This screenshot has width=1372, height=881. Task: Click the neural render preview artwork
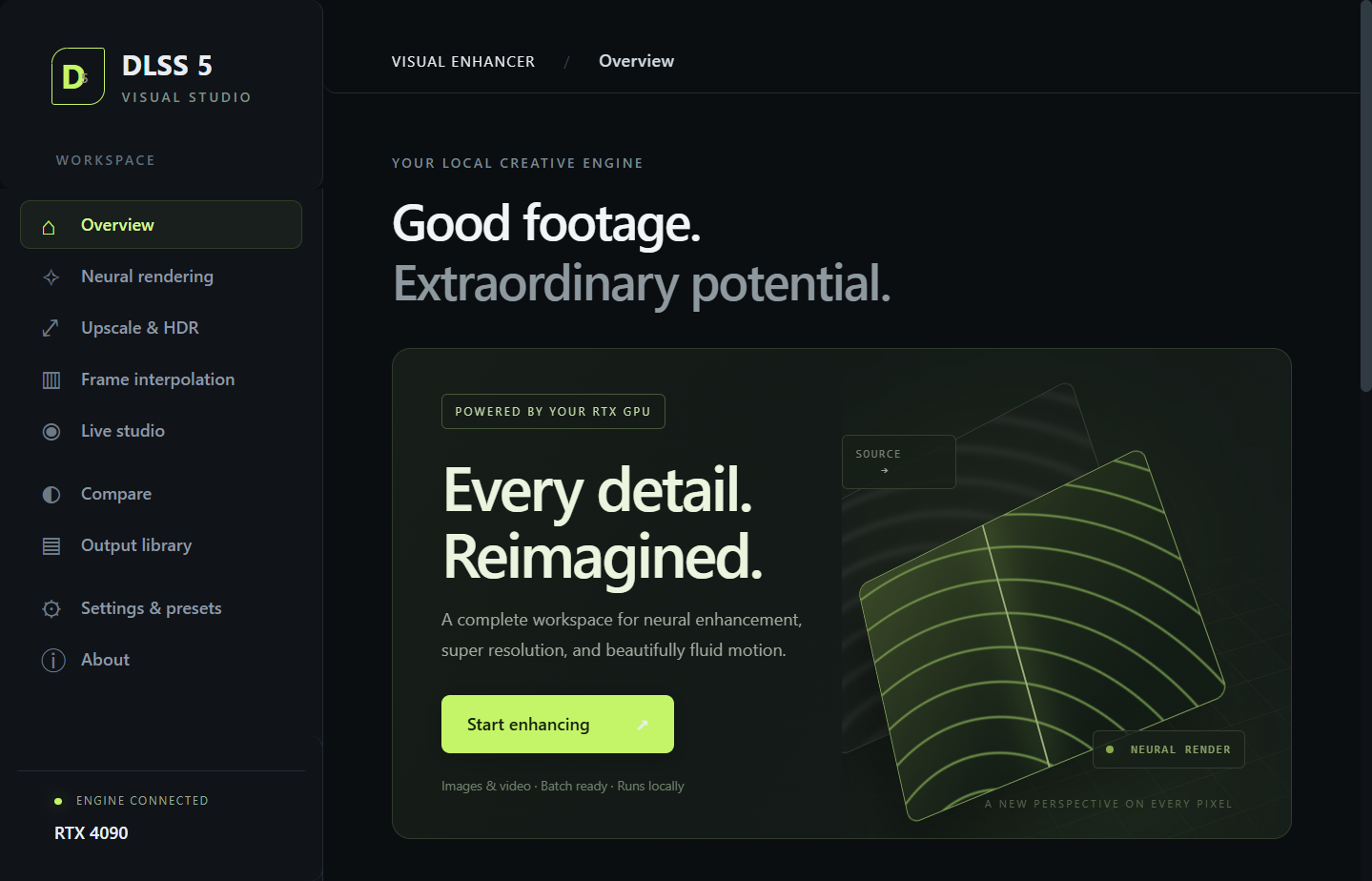[1043, 635]
